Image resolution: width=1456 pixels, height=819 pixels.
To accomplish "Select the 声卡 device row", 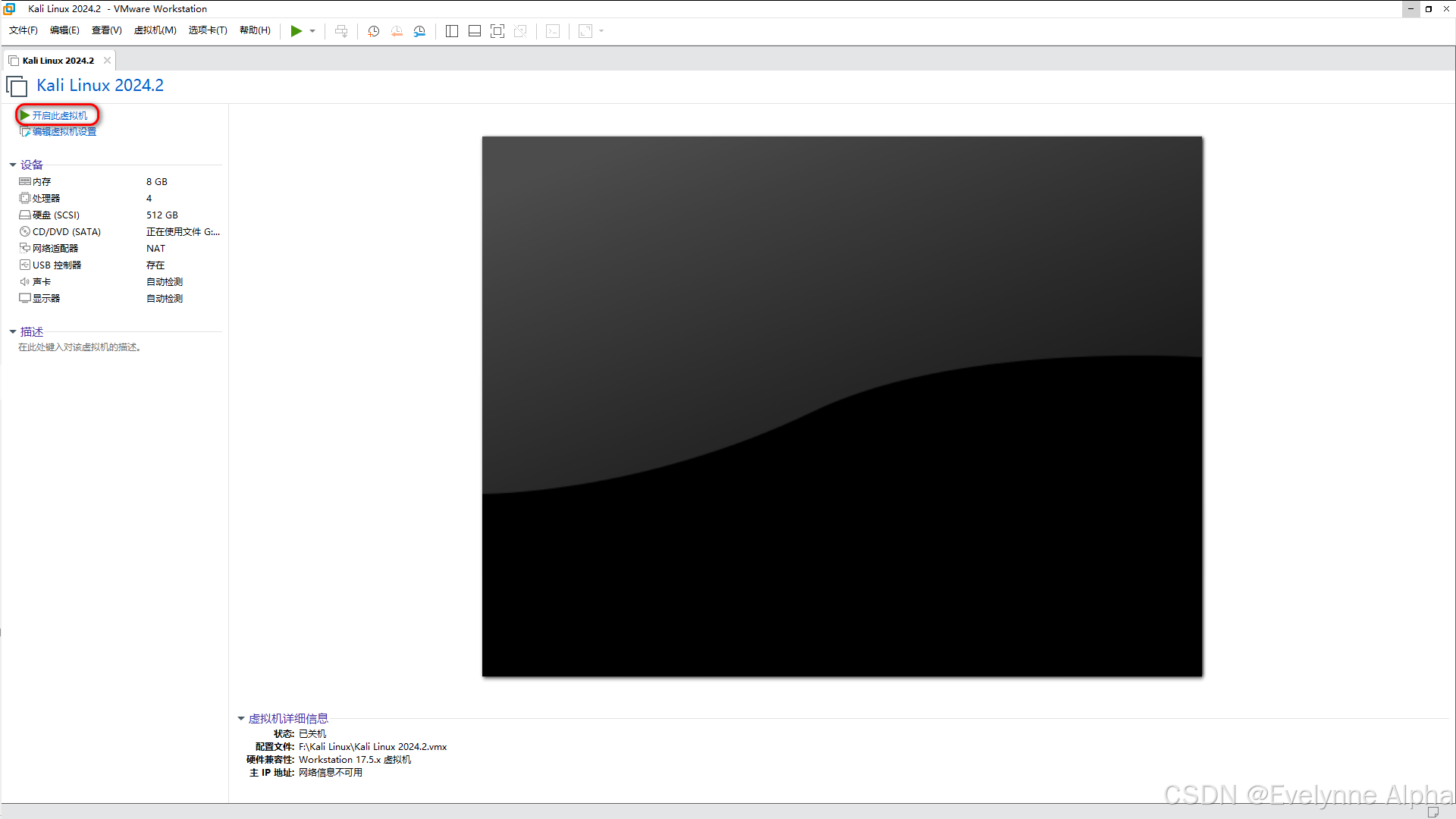I will [119, 282].
